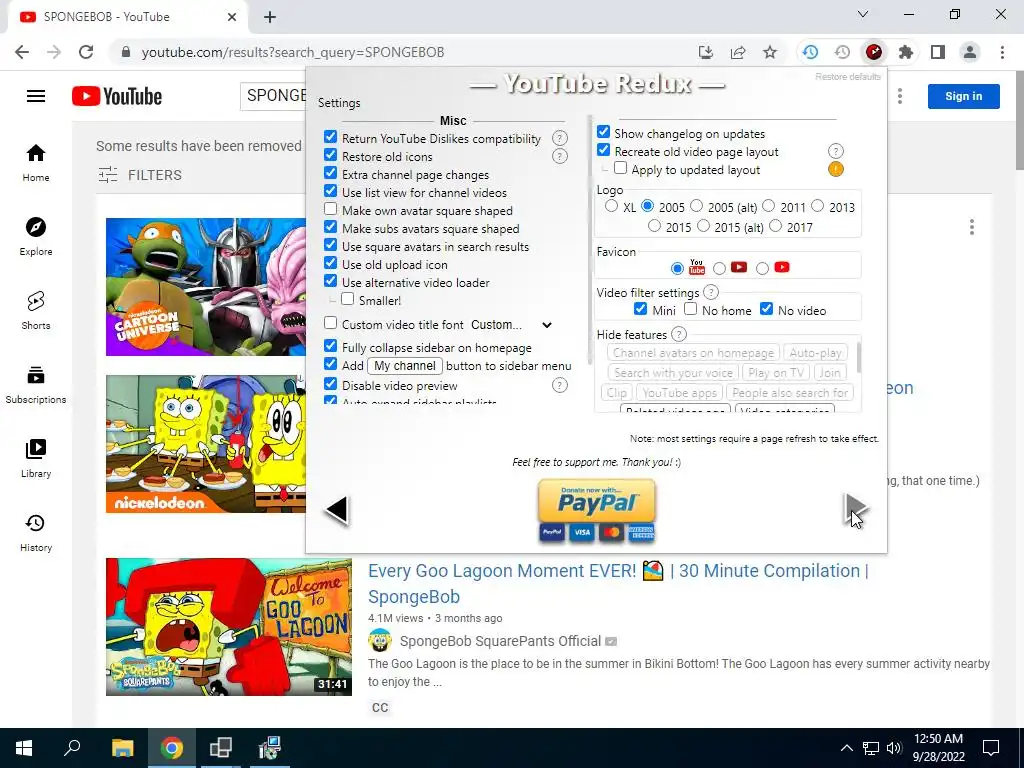This screenshot has height=768, width=1024.
Task: Select the 2011 logo radio button
Action: pos(769,206)
